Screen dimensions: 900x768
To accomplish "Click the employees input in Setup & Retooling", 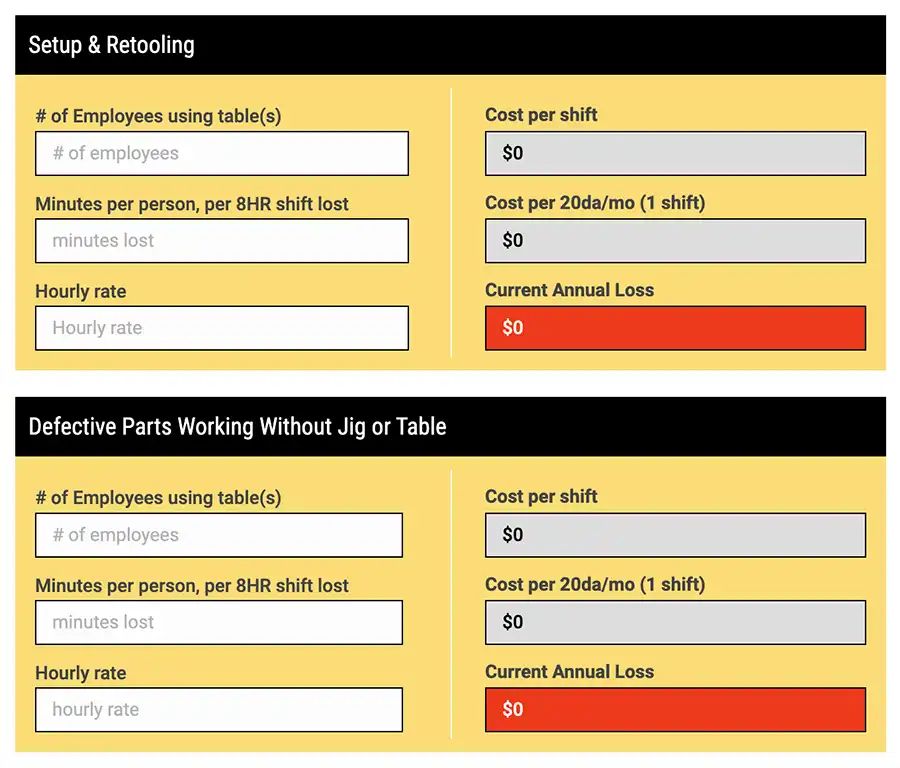I will 220,153.
